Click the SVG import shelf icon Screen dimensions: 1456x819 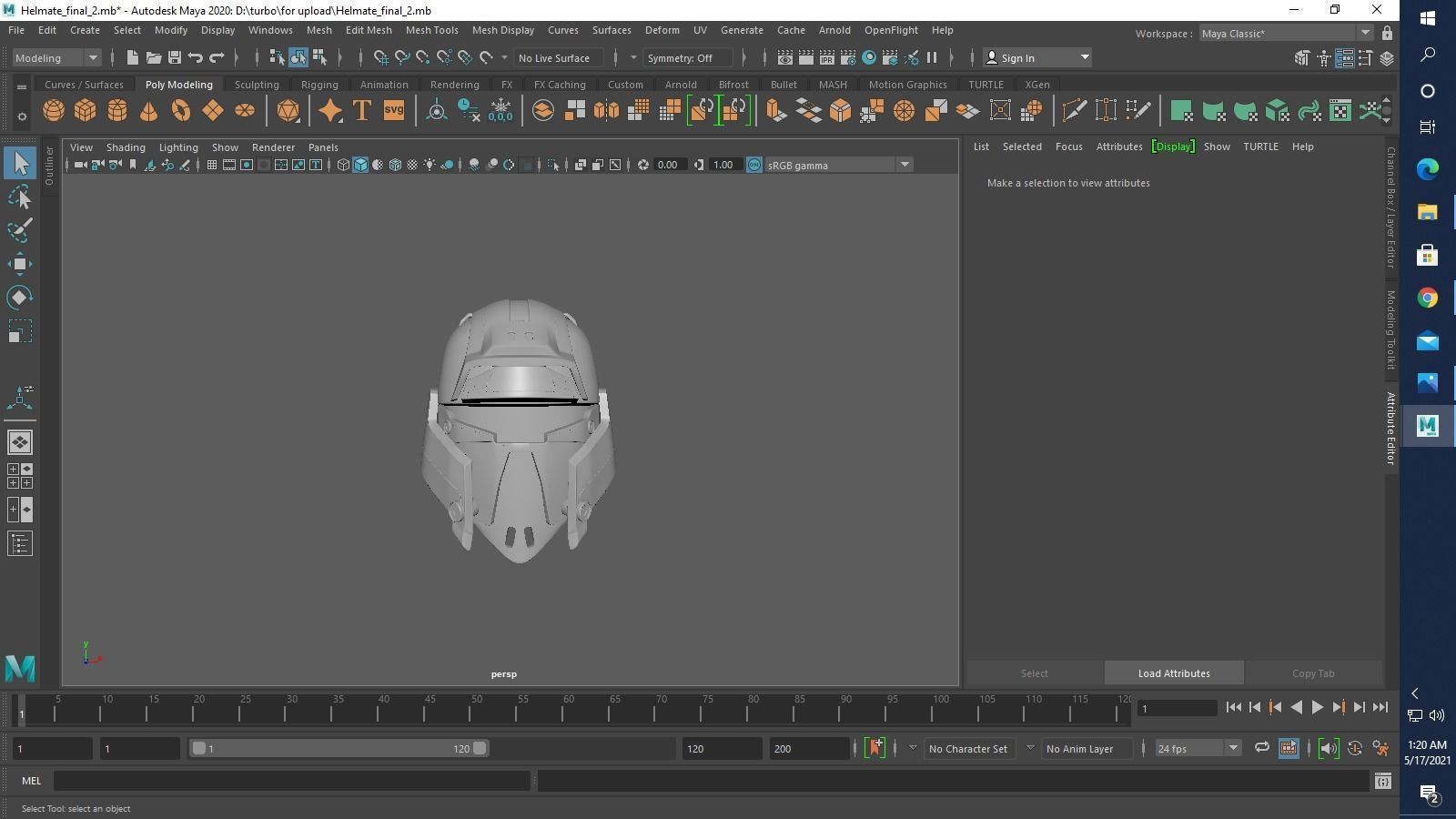coord(394,111)
